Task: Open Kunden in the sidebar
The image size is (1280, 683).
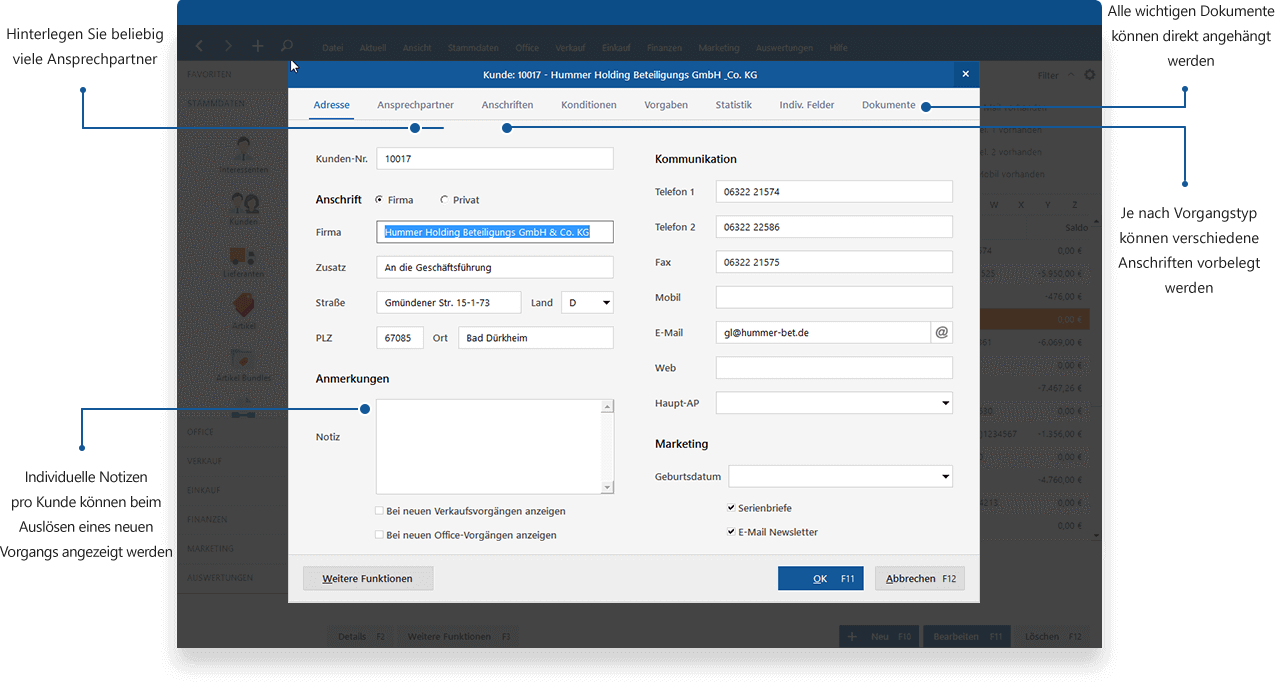Action: point(243,209)
